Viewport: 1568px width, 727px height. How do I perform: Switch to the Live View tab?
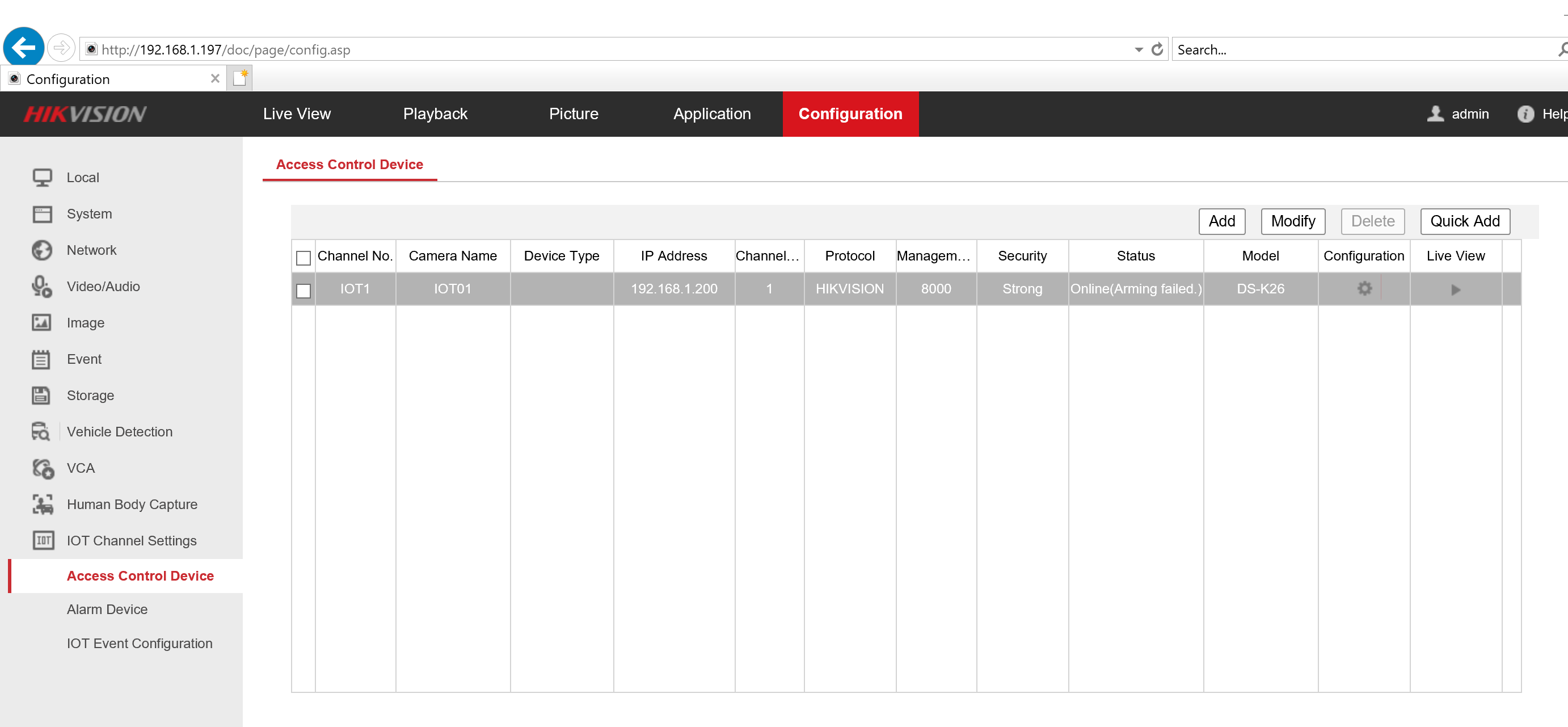[296, 113]
